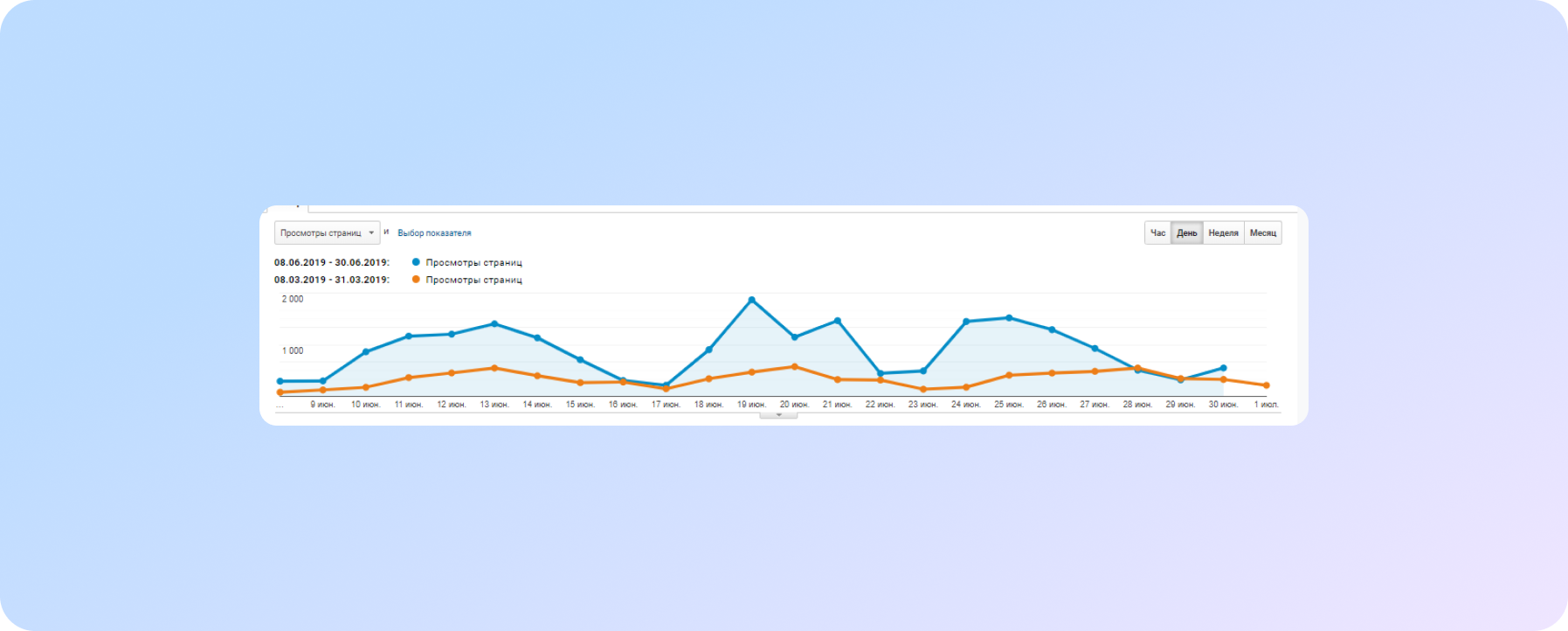Expand the small arrow handle below the chart
This screenshot has height=631, width=1568.
point(778,415)
